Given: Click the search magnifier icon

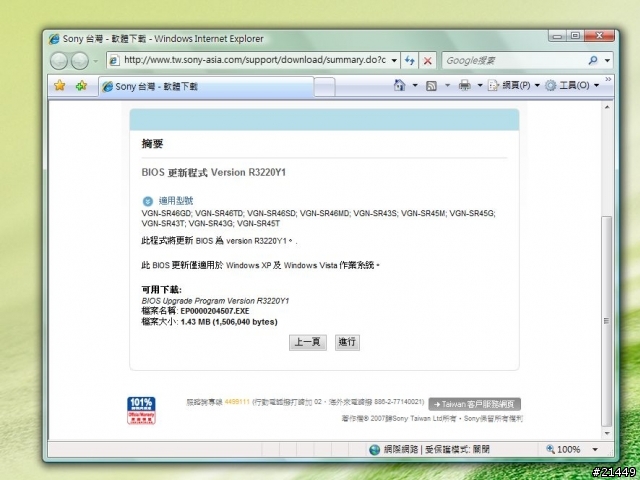Looking at the screenshot, I should [593, 60].
